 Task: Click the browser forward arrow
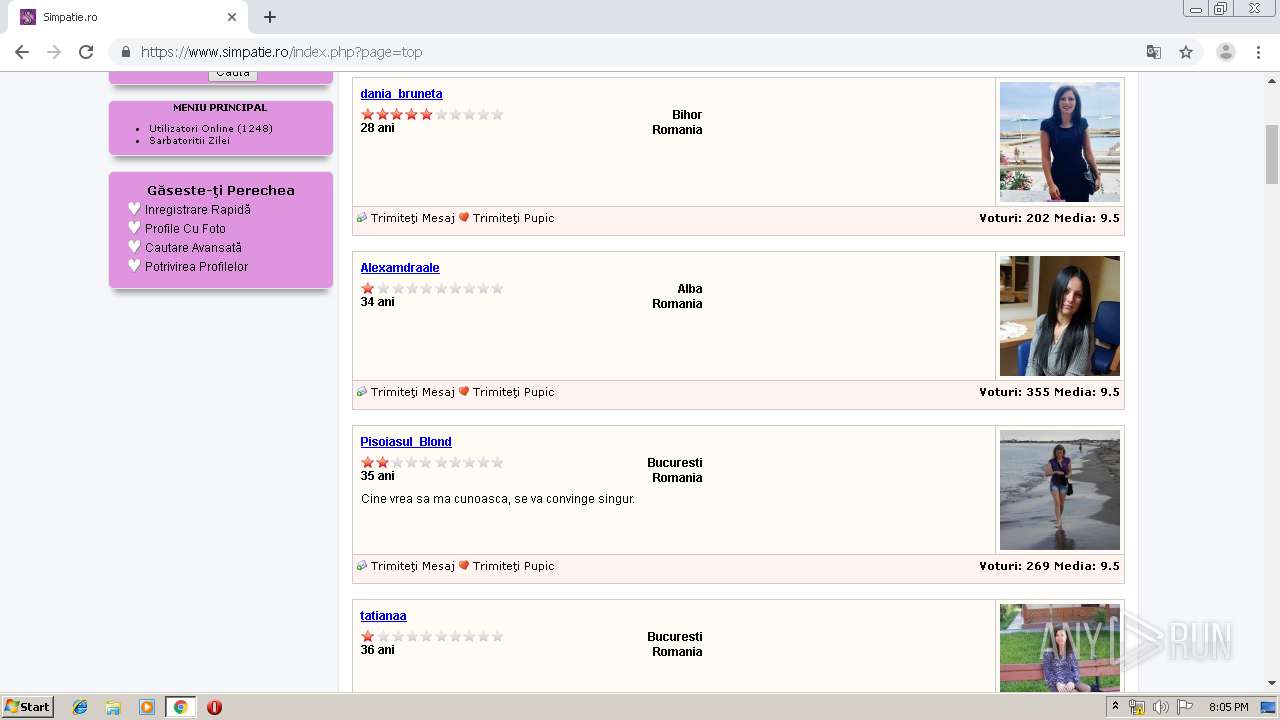pyautogui.click(x=54, y=52)
